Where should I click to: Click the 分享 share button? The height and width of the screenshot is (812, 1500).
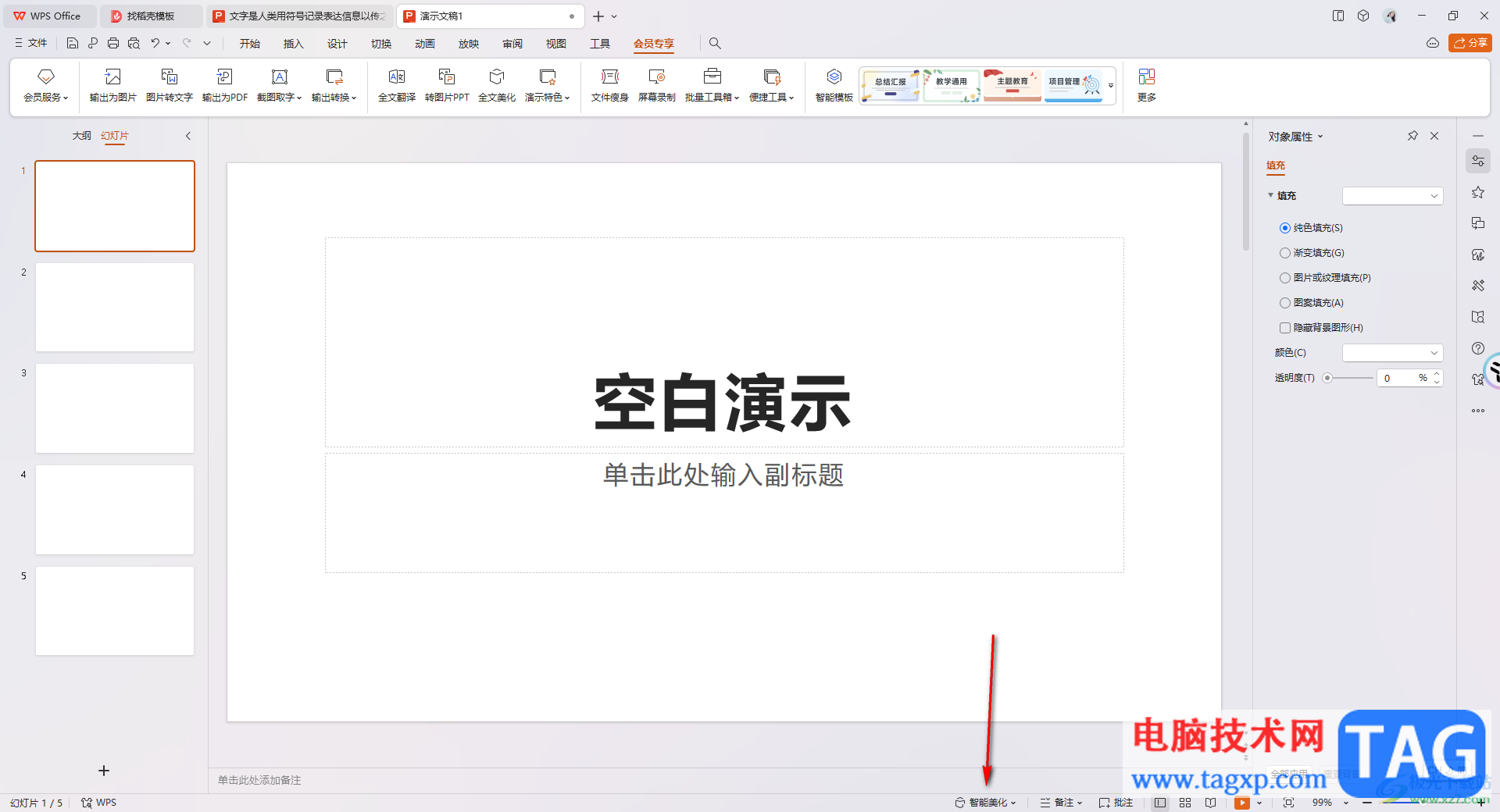point(1470,43)
